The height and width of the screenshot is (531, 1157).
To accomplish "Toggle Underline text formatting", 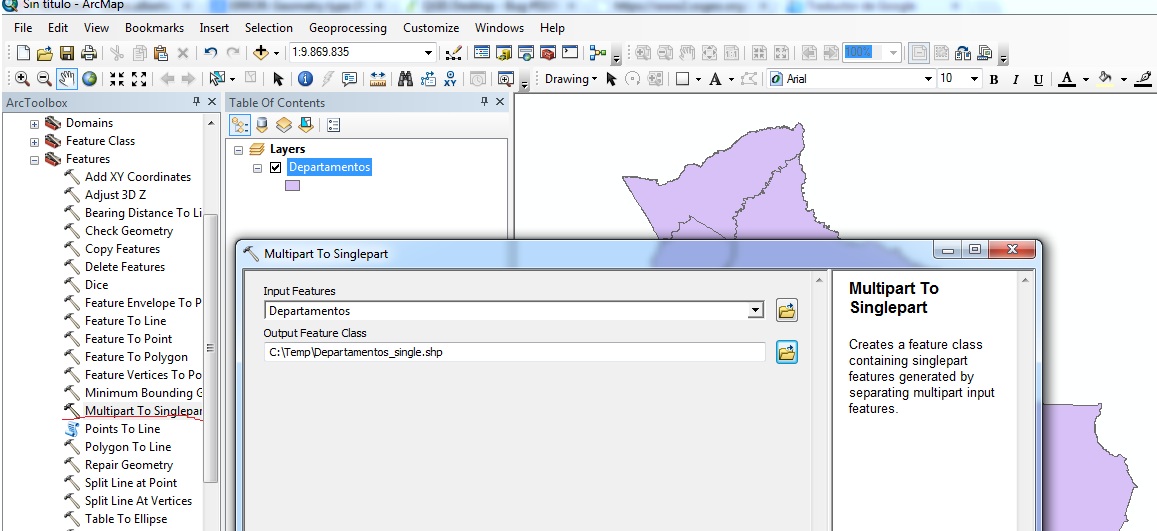I will pyautogui.click(x=1038, y=80).
